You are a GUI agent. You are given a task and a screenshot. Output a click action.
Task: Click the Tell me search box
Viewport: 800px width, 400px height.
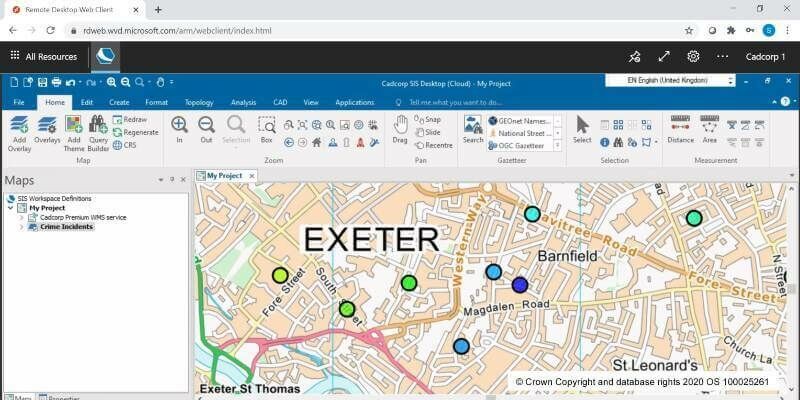click(455, 102)
